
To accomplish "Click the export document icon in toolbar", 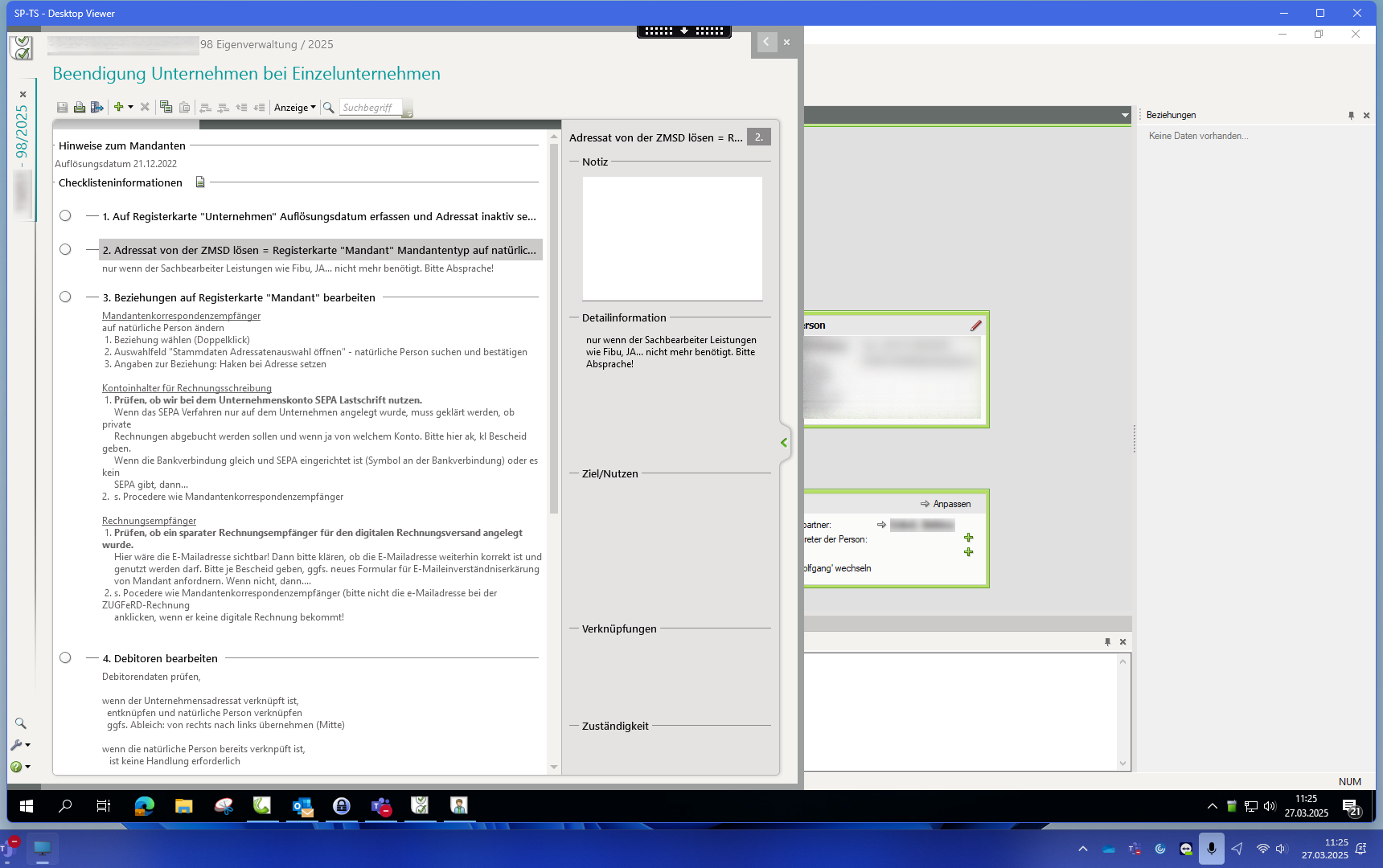I will [97, 108].
